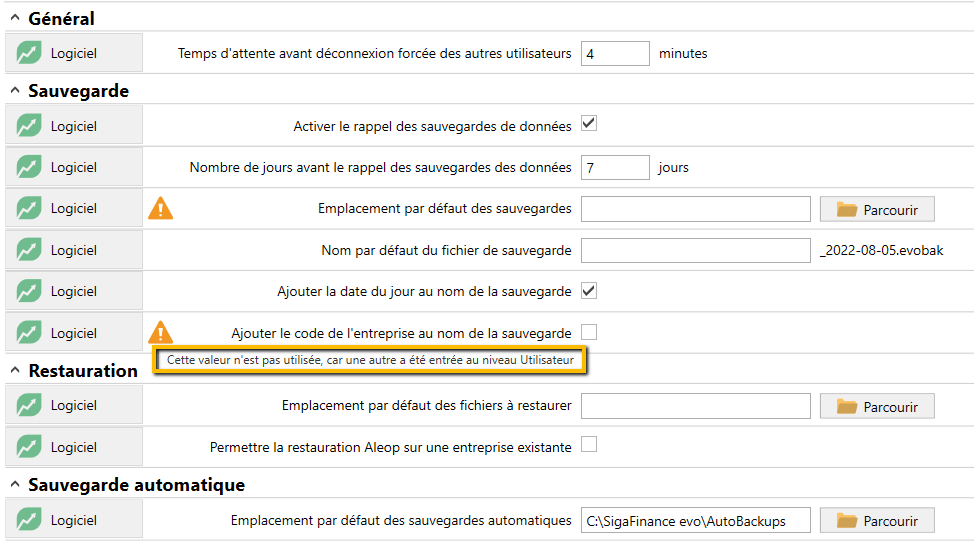The height and width of the screenshot is (543, 974).
Task: Click Logiciel icon beside Nombre de jours row
Action: [29, 167]
